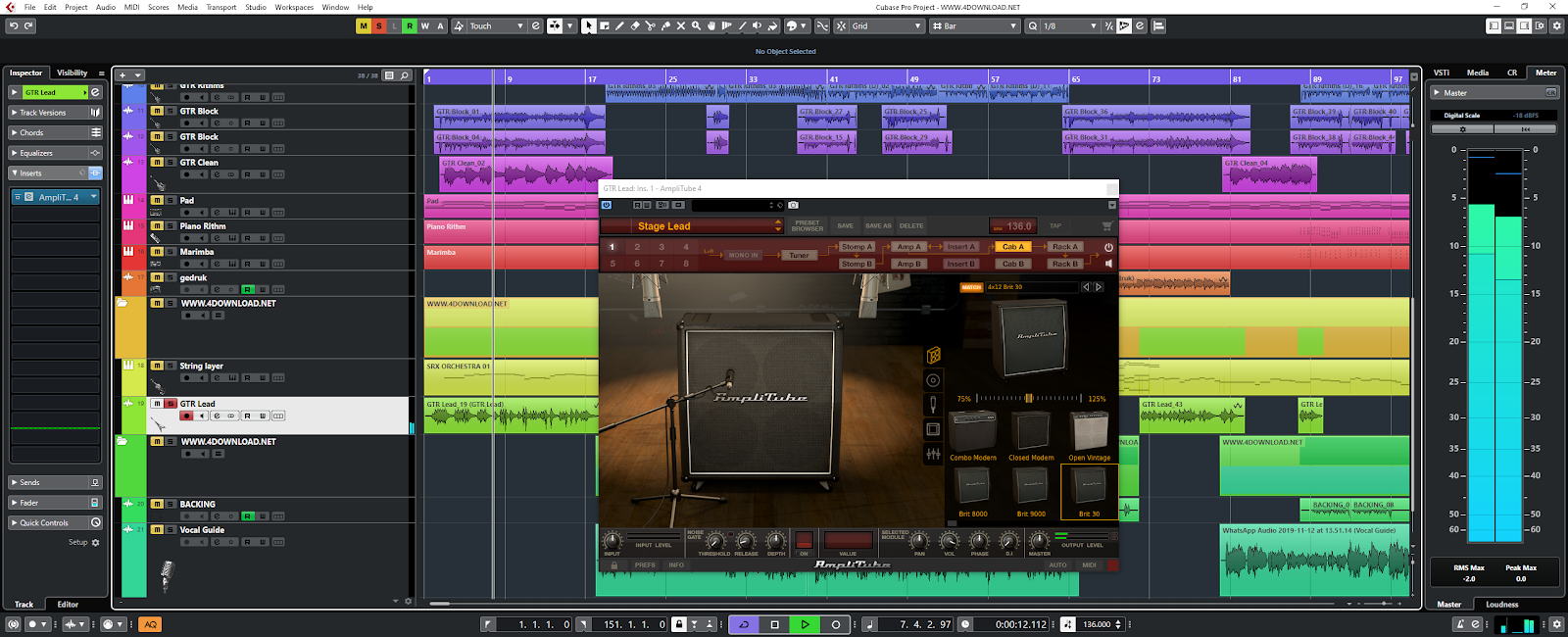Image resolution: width=1568 pixels, height=637 pixels.
Task: Click next cabinet arrow beside 4x12 Brit 30
Action: 1099,287
